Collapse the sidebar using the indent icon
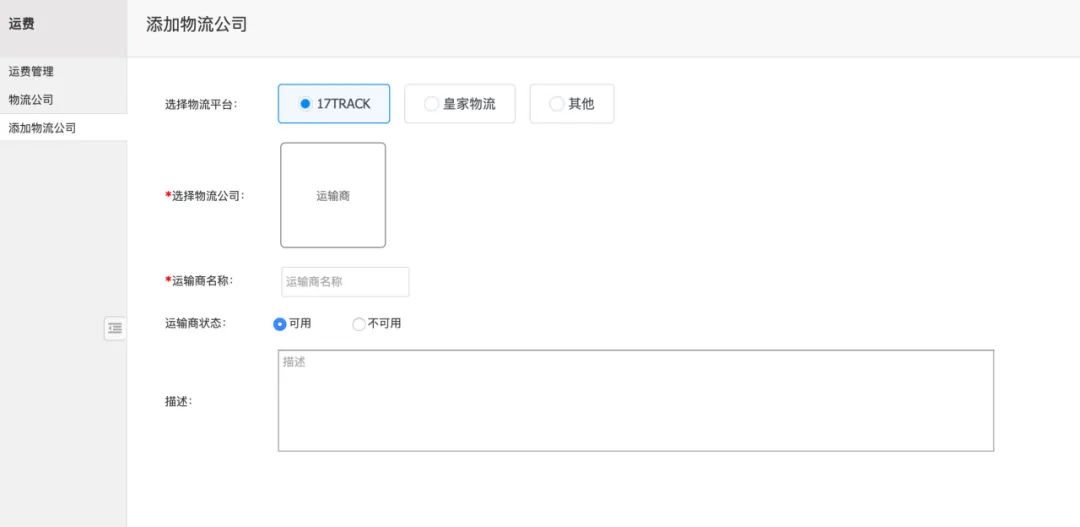The image size is (1080, 527). [x=115, y=328]
